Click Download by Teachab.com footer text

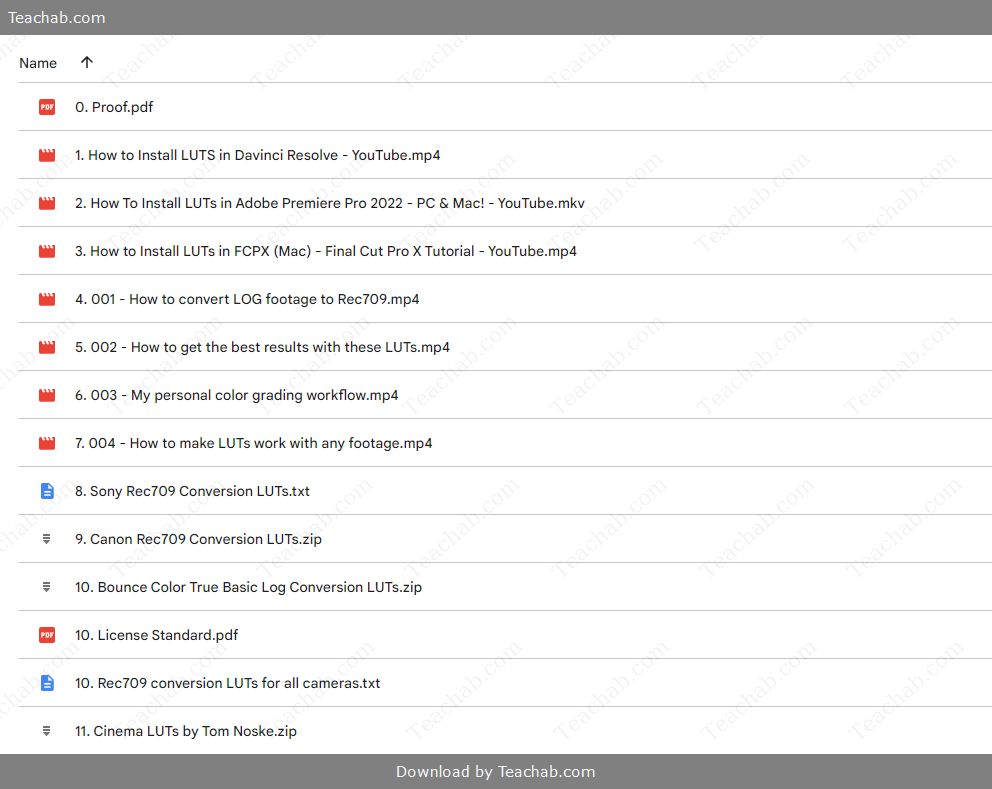click(x=495, y=771)
